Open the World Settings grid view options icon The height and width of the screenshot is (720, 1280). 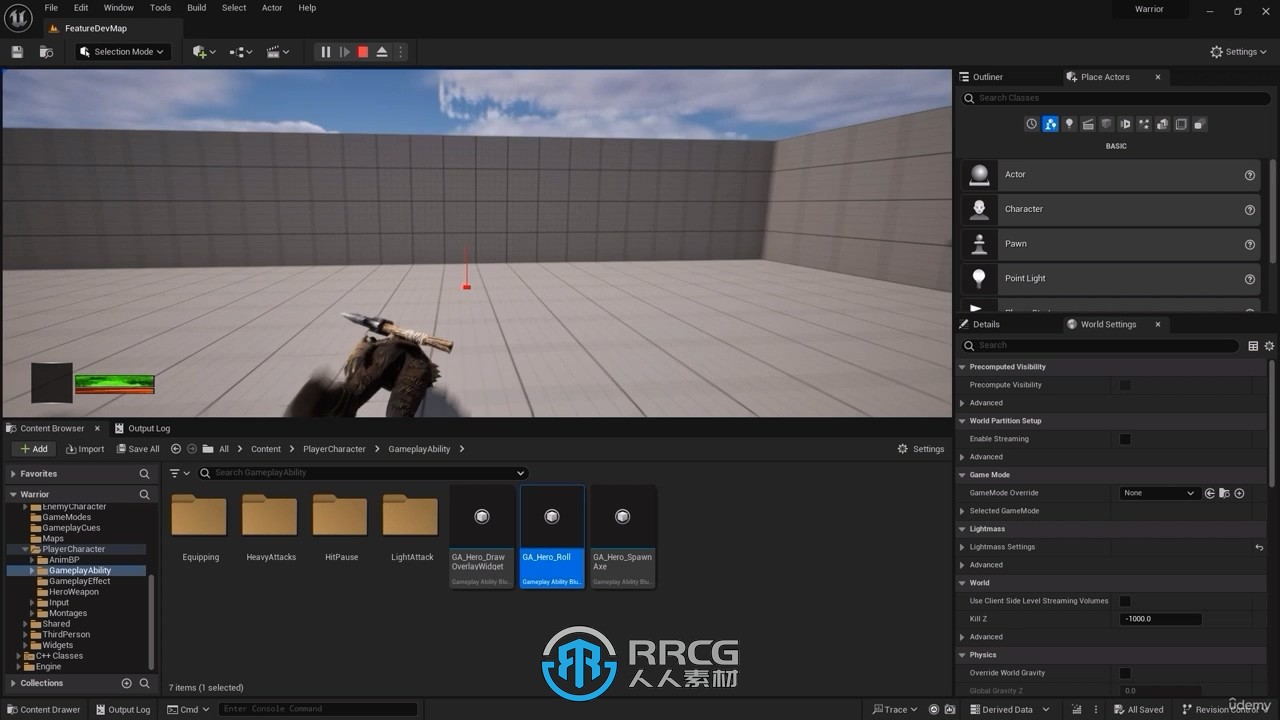point(1253,346)
